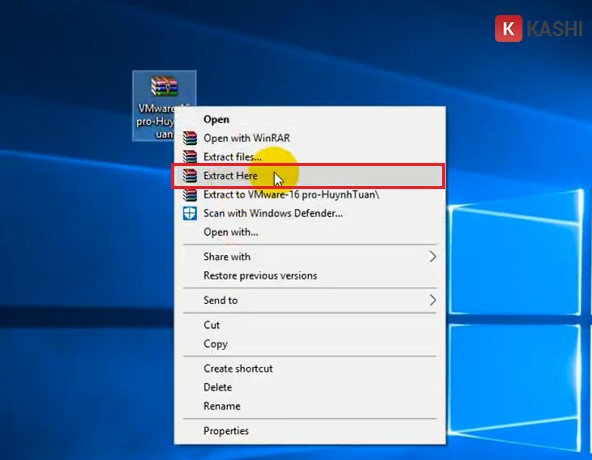The image size is (592, 460).
Task: Expand the Share with submenu arrow
Action: (433, 257)
